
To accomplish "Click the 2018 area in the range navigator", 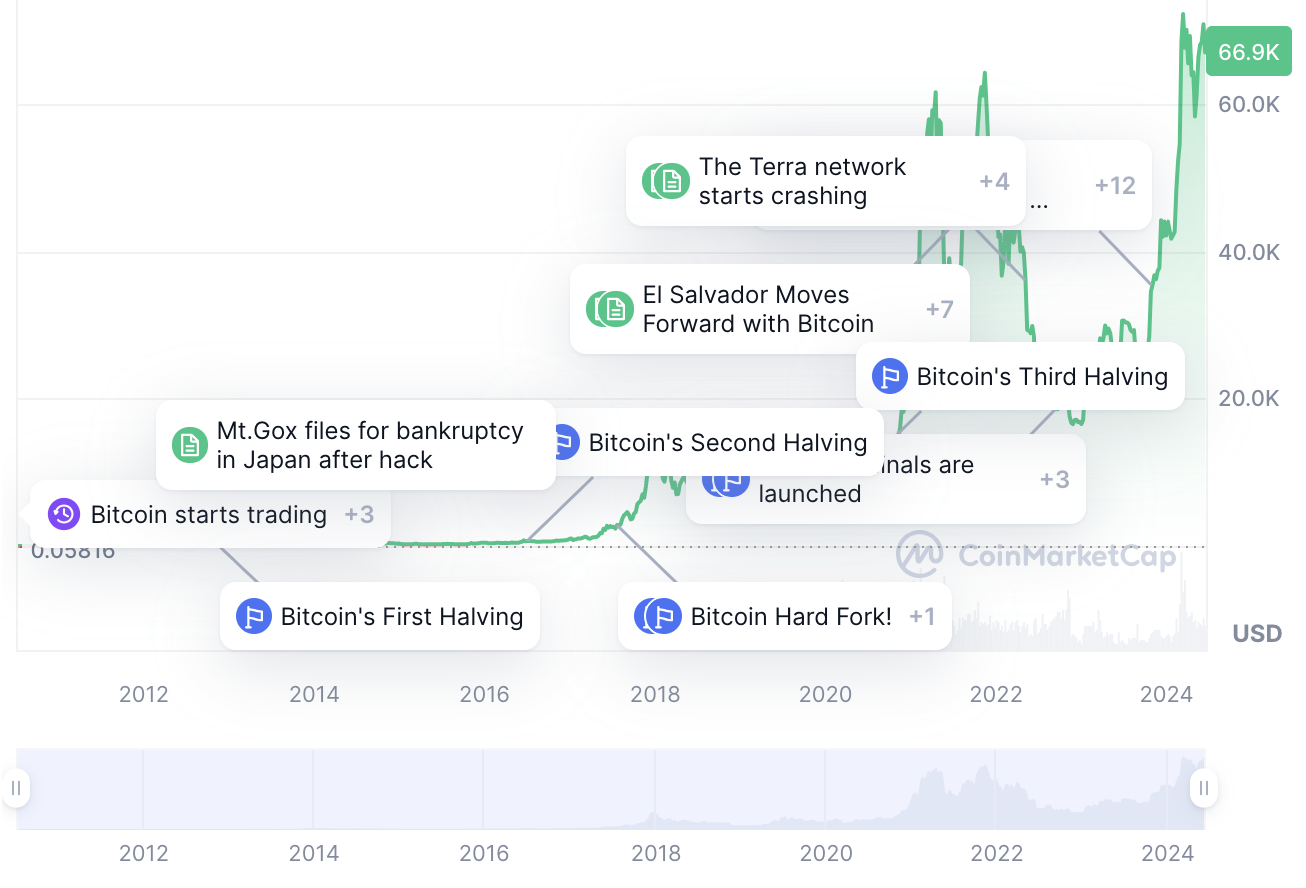I will coord(655,790).
